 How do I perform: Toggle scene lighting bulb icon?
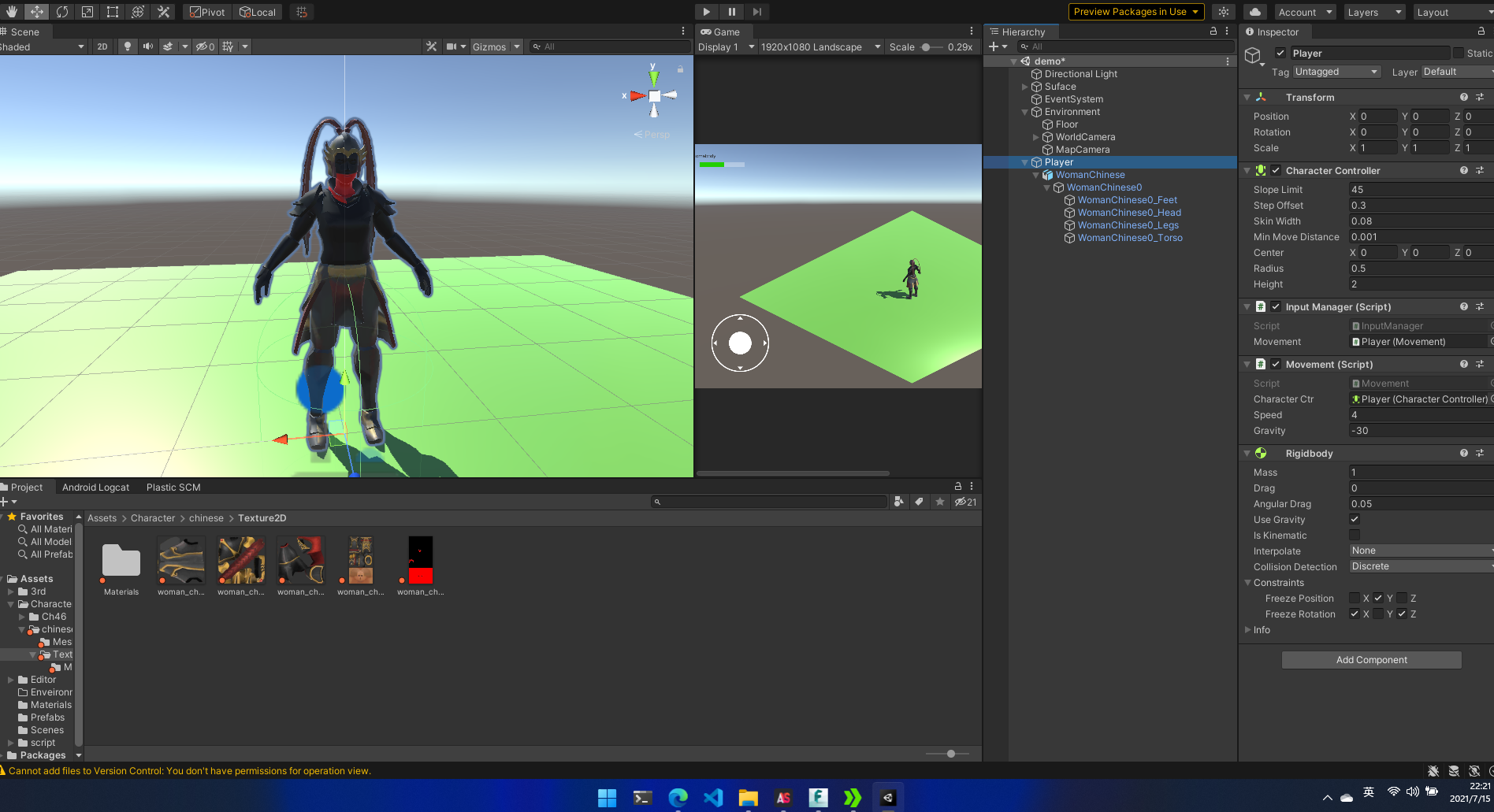pos(128,46)
